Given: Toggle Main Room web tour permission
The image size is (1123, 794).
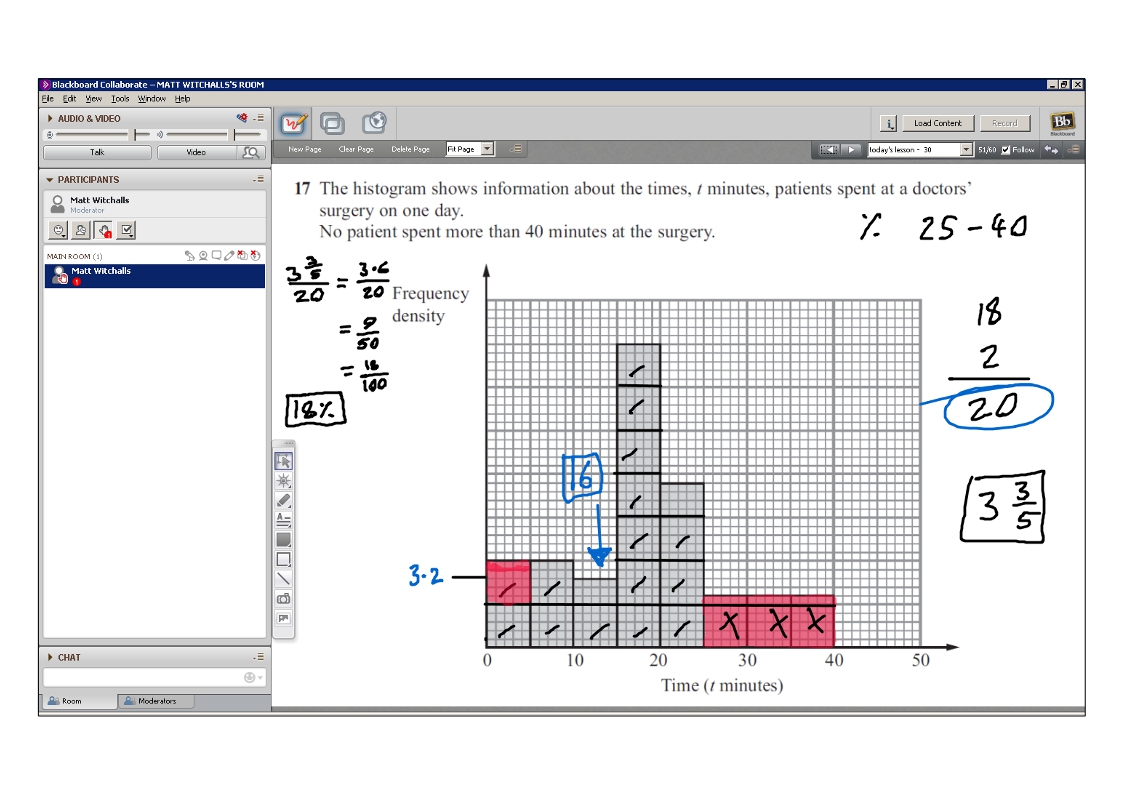Looking at the screenshot, I should (255, 256).
